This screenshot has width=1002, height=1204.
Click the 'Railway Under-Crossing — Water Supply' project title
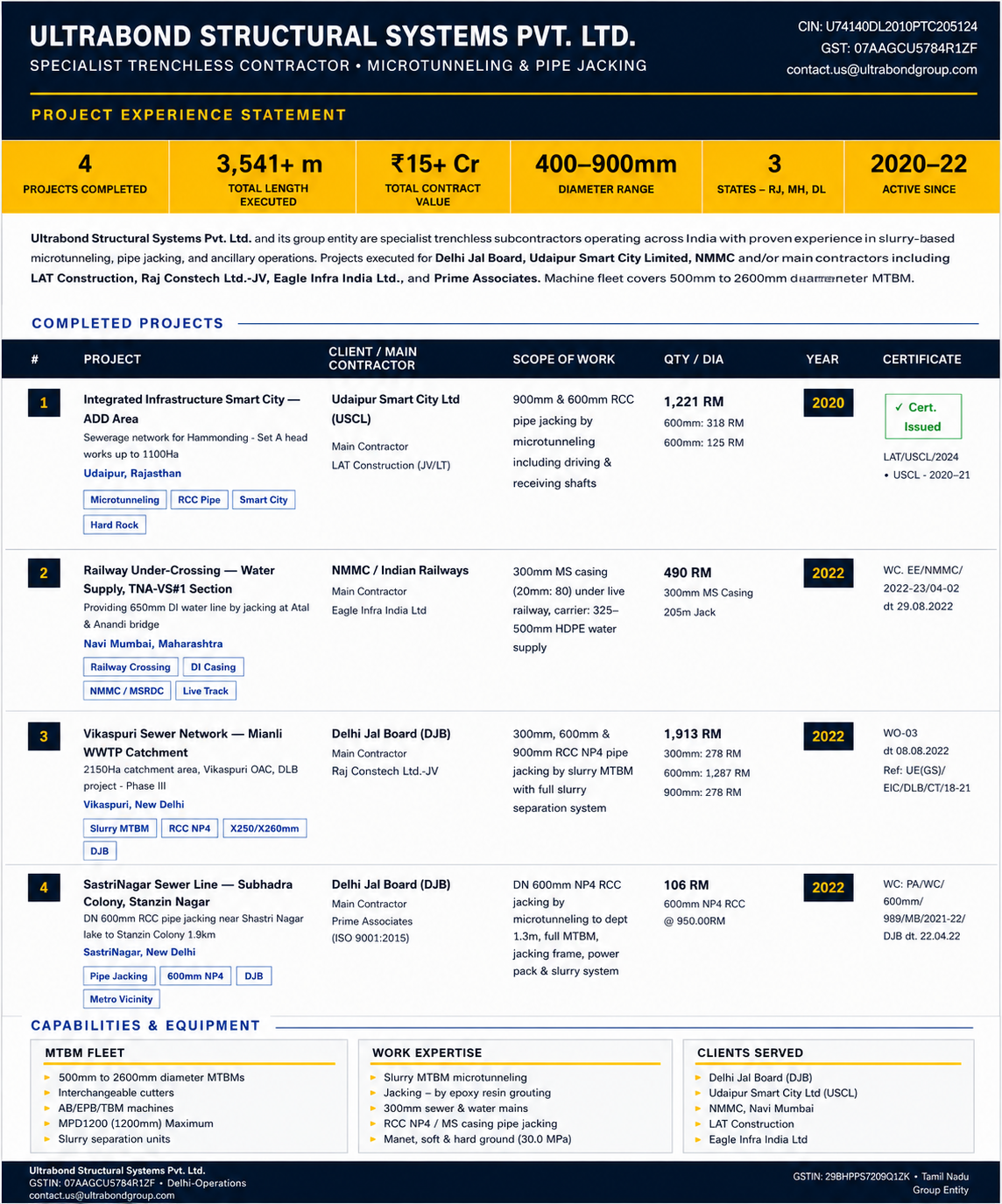(x=179, y=580)
